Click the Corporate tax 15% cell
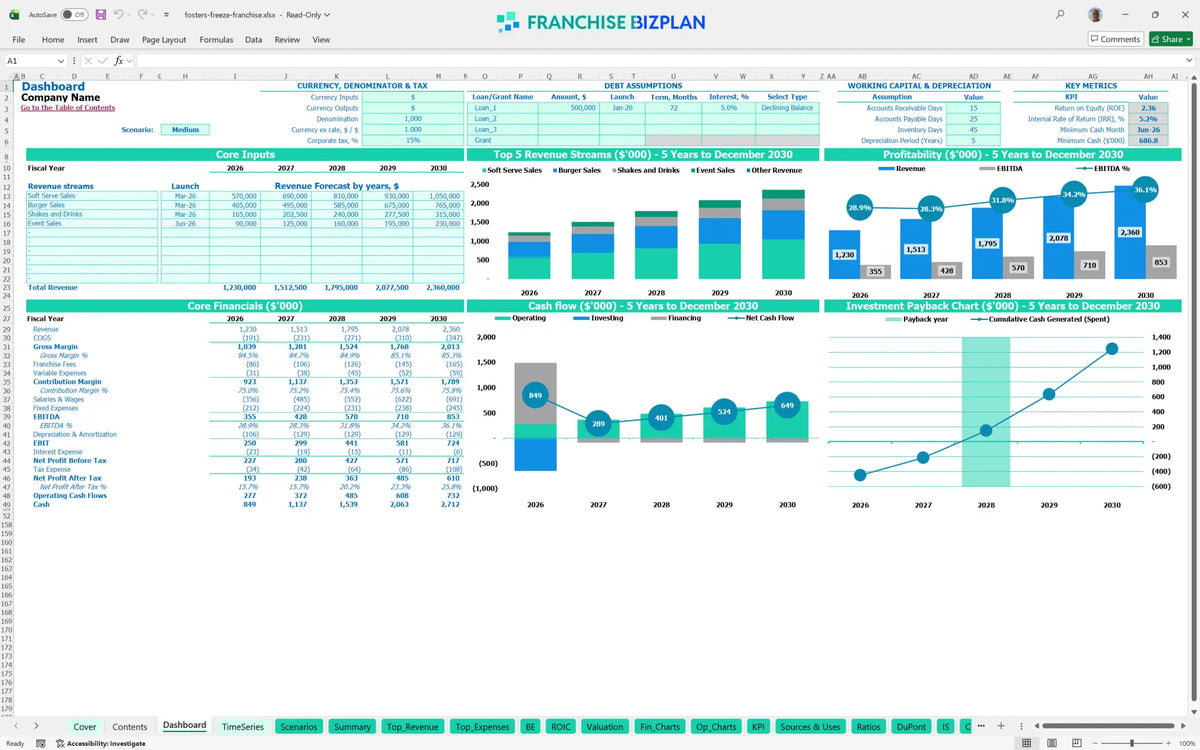 [x=412, y=141]
